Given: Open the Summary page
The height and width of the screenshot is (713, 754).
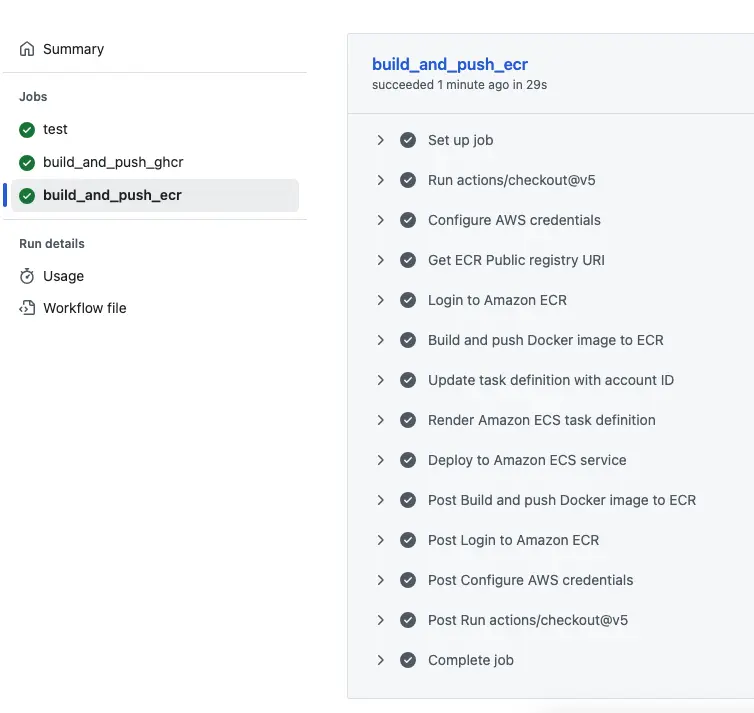Looking at the screenshot, I should (x=73, y=49).
